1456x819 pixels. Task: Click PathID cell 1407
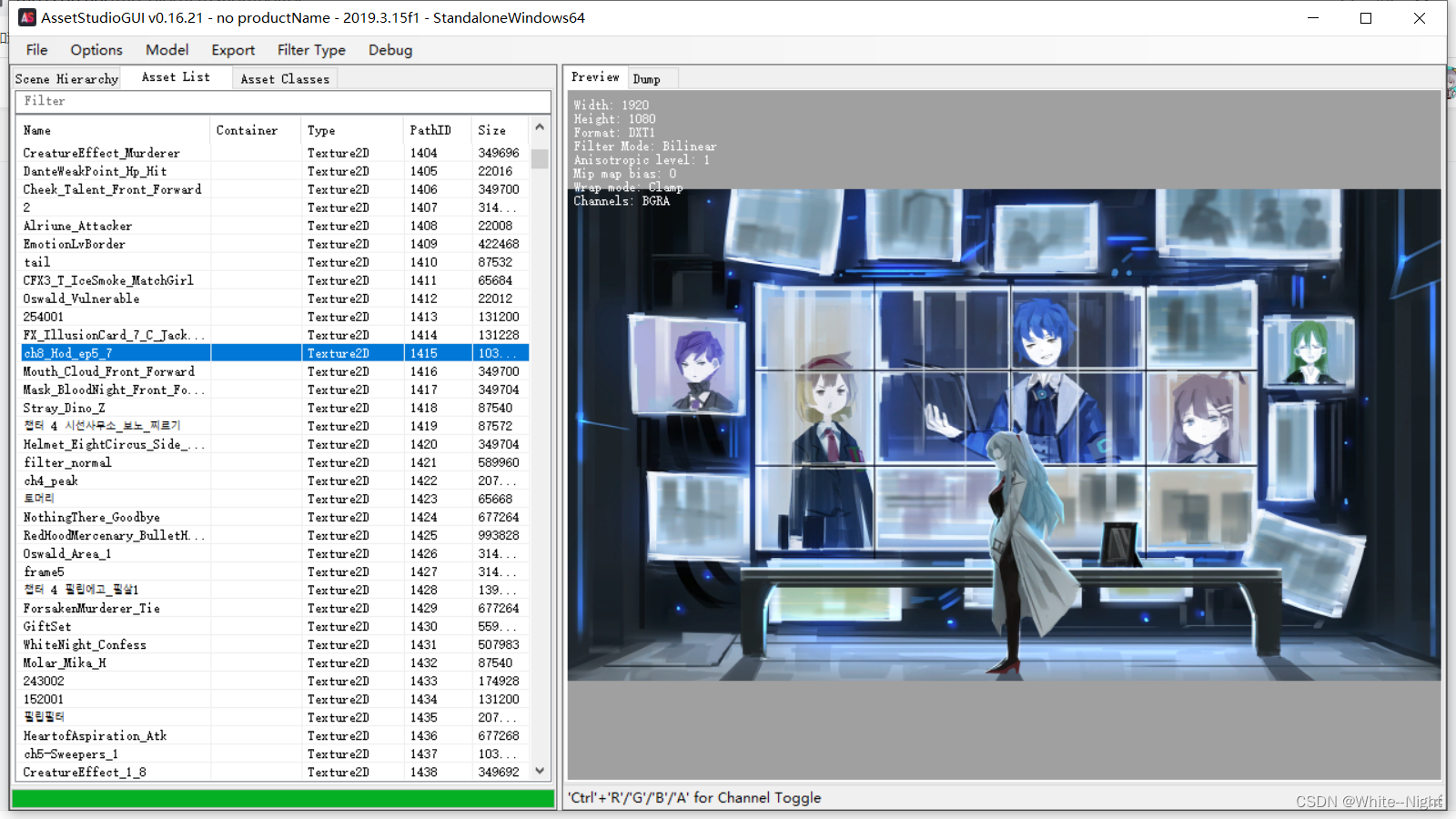[423, 207]
